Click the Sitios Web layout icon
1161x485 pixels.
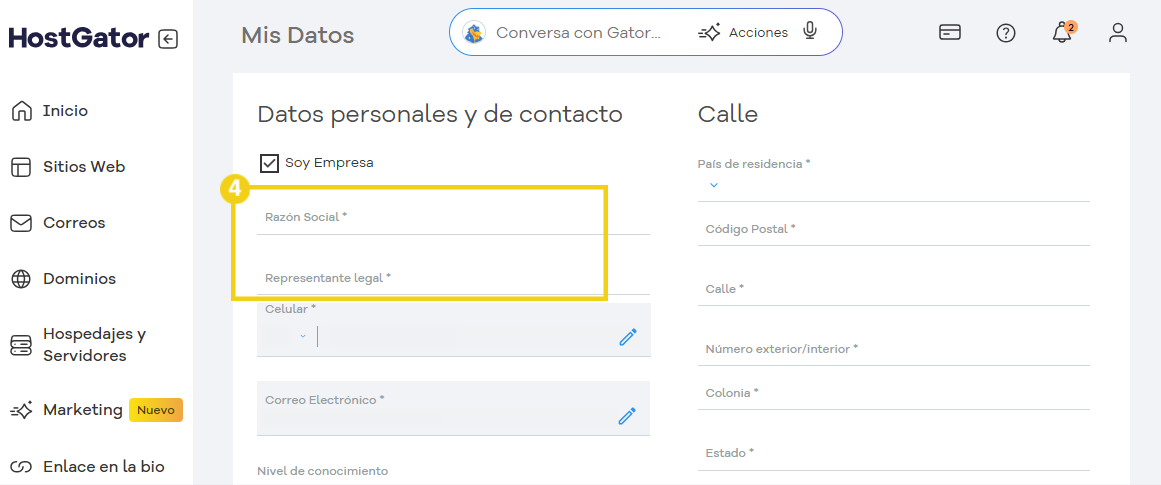pyautogui.click(x=21, y=167)
